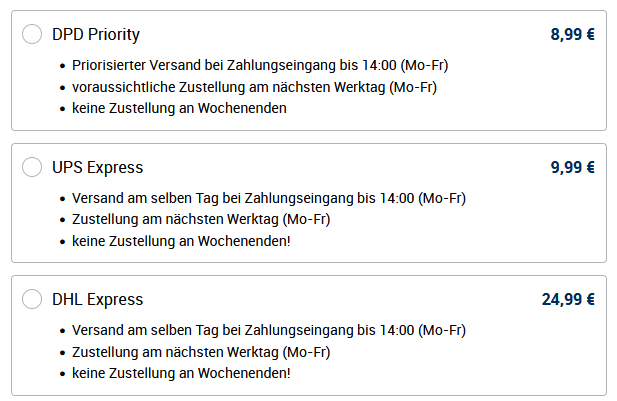Click the last bullet point under DHL Express

pos(62,373)
